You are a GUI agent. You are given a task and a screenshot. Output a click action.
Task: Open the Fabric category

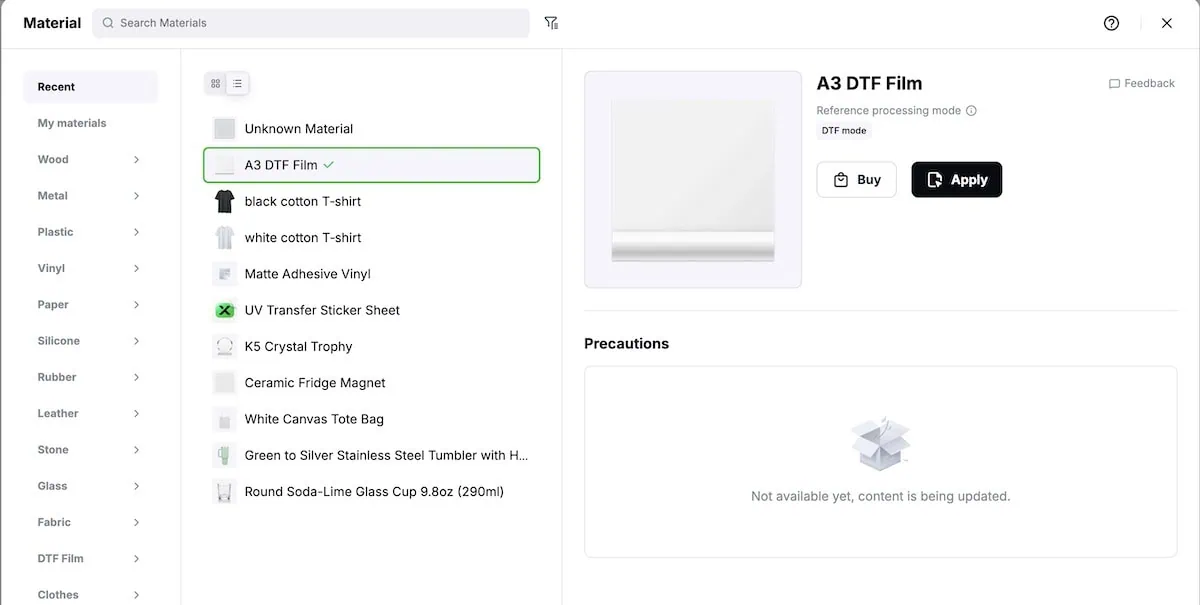pyautogui.click(x=90, y=522)
